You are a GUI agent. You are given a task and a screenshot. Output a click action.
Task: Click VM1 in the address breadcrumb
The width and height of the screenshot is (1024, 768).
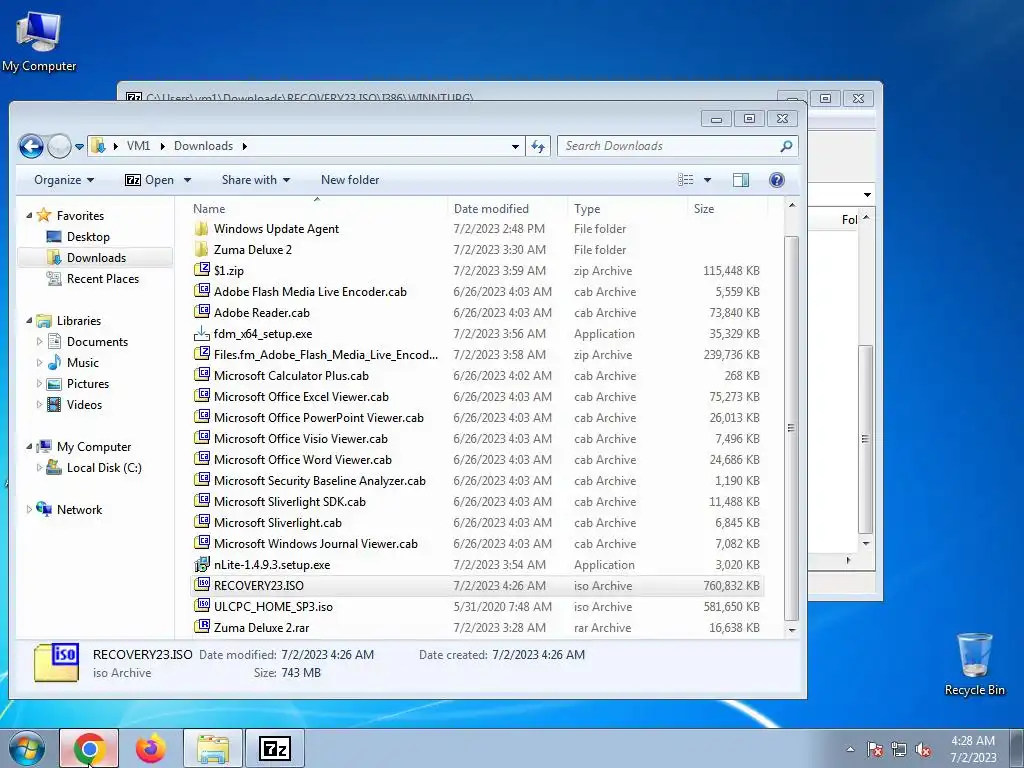pyautogui.click(x=138, y=146)
